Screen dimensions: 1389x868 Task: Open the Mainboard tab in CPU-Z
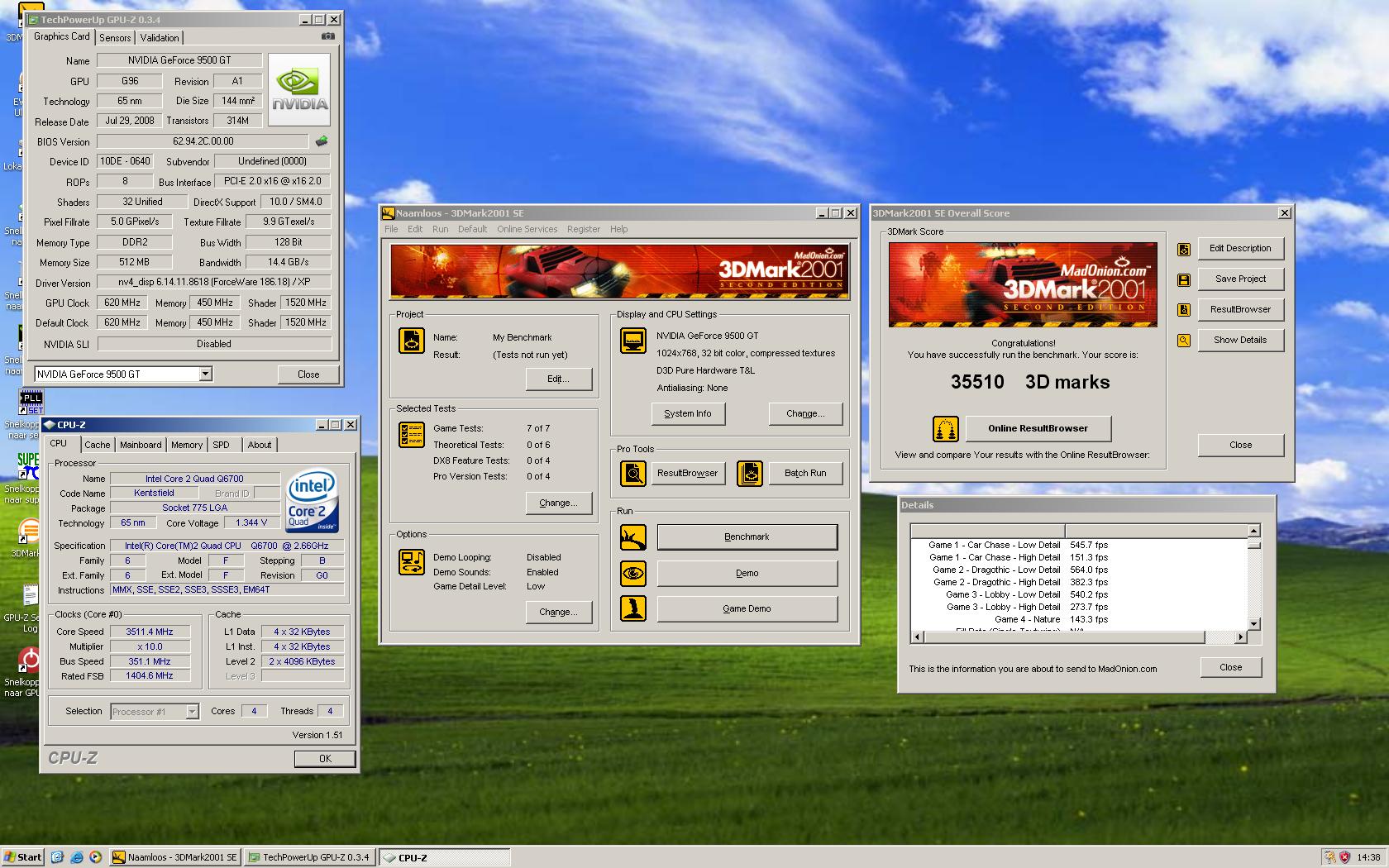point(141,445)
